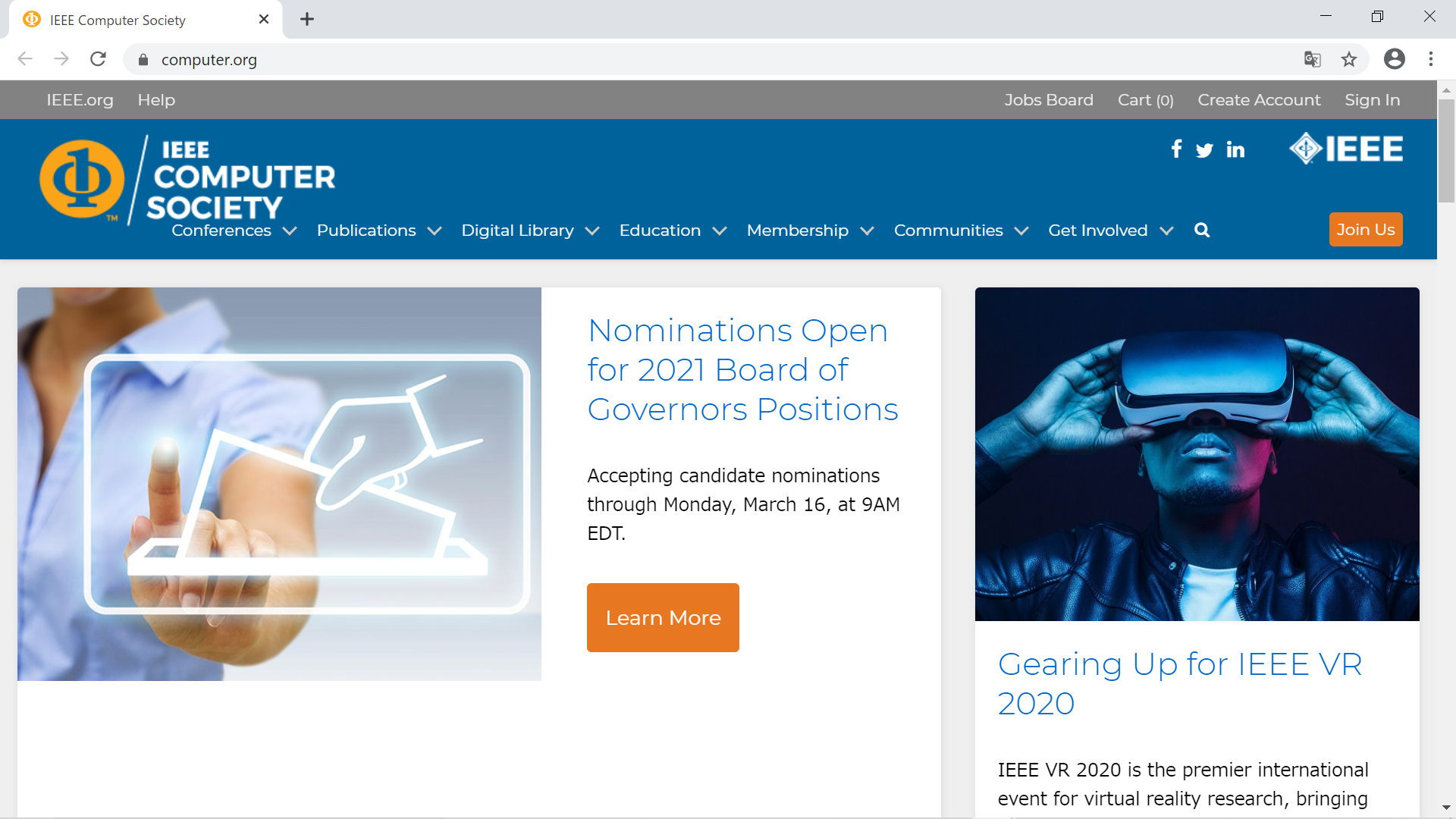The height and width of the screenshot is (819, 1456).
Task: Expand Communities menu chevron
Action: [x=1021, y=231]
